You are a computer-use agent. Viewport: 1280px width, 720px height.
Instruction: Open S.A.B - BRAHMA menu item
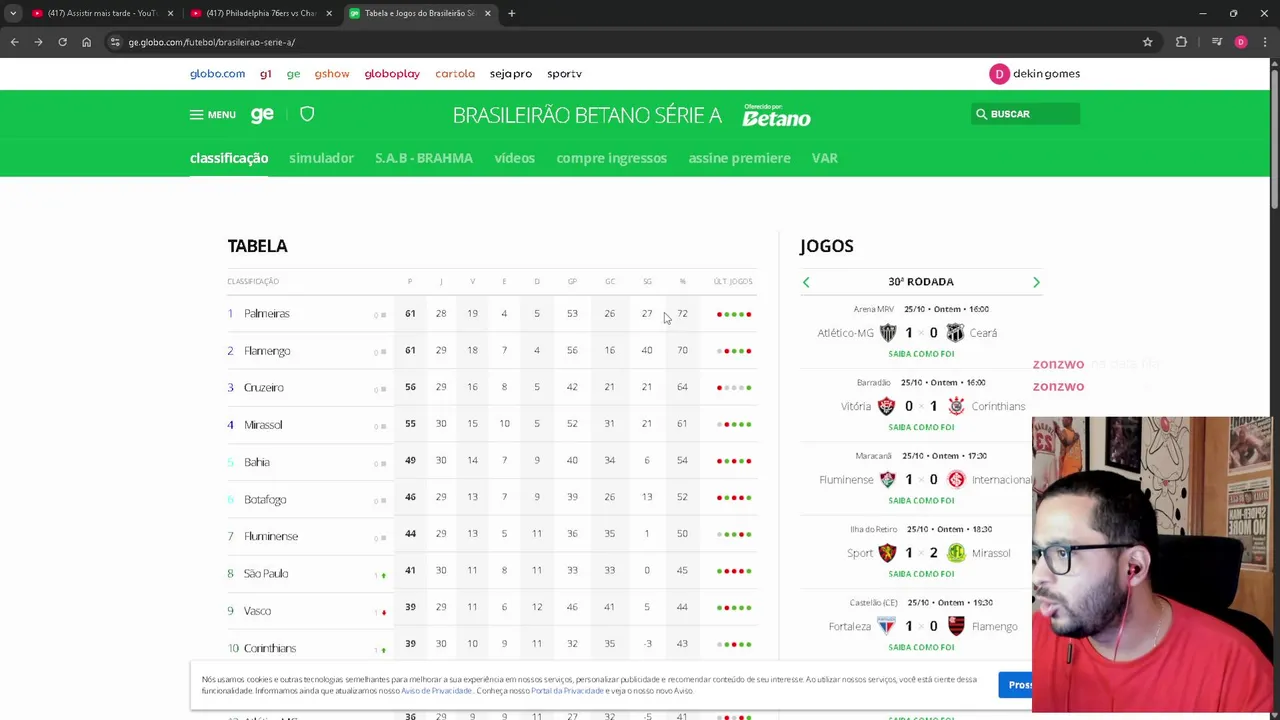click(x=424, y=158)
